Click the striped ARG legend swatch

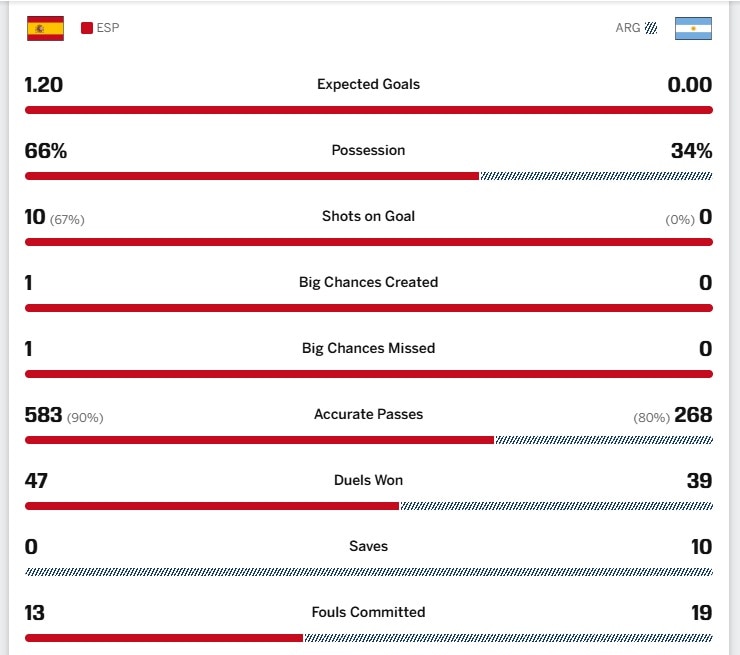pyautogui.click(x=651, y=28)
